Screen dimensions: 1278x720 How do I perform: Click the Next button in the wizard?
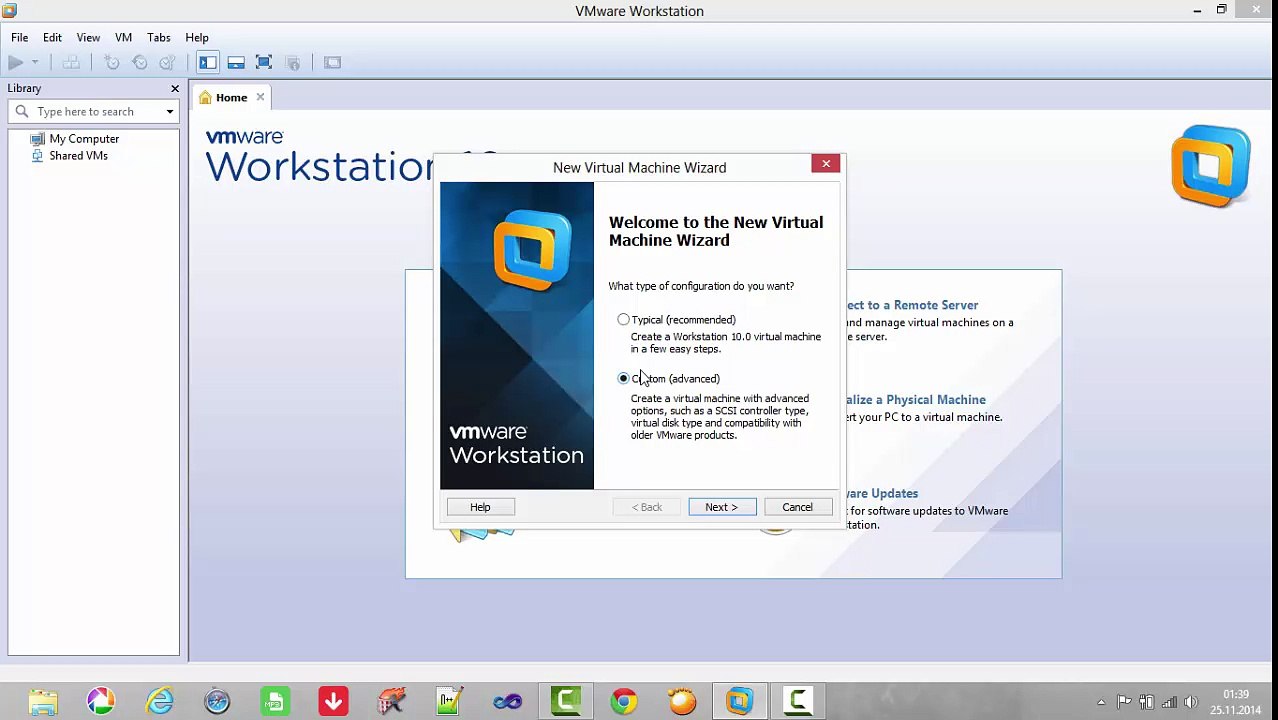coord(722,507)
